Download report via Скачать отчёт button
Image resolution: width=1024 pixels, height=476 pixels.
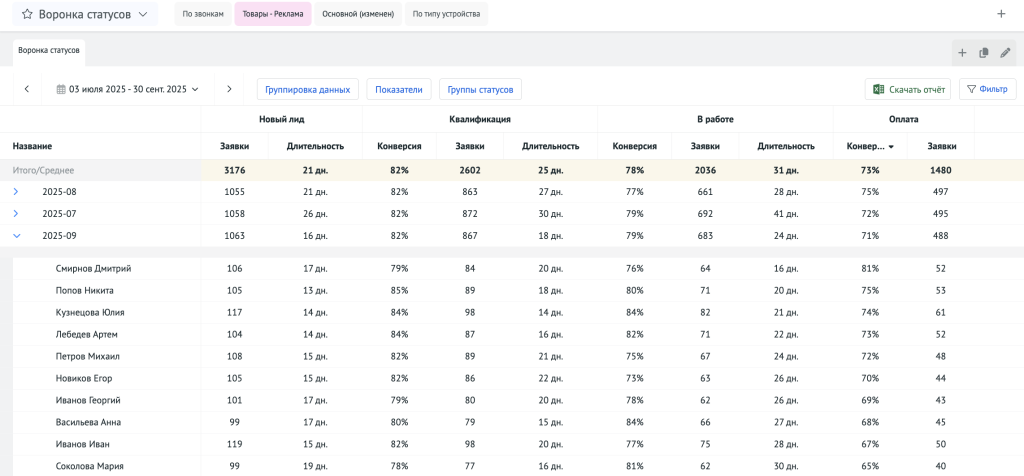[908, 89]
